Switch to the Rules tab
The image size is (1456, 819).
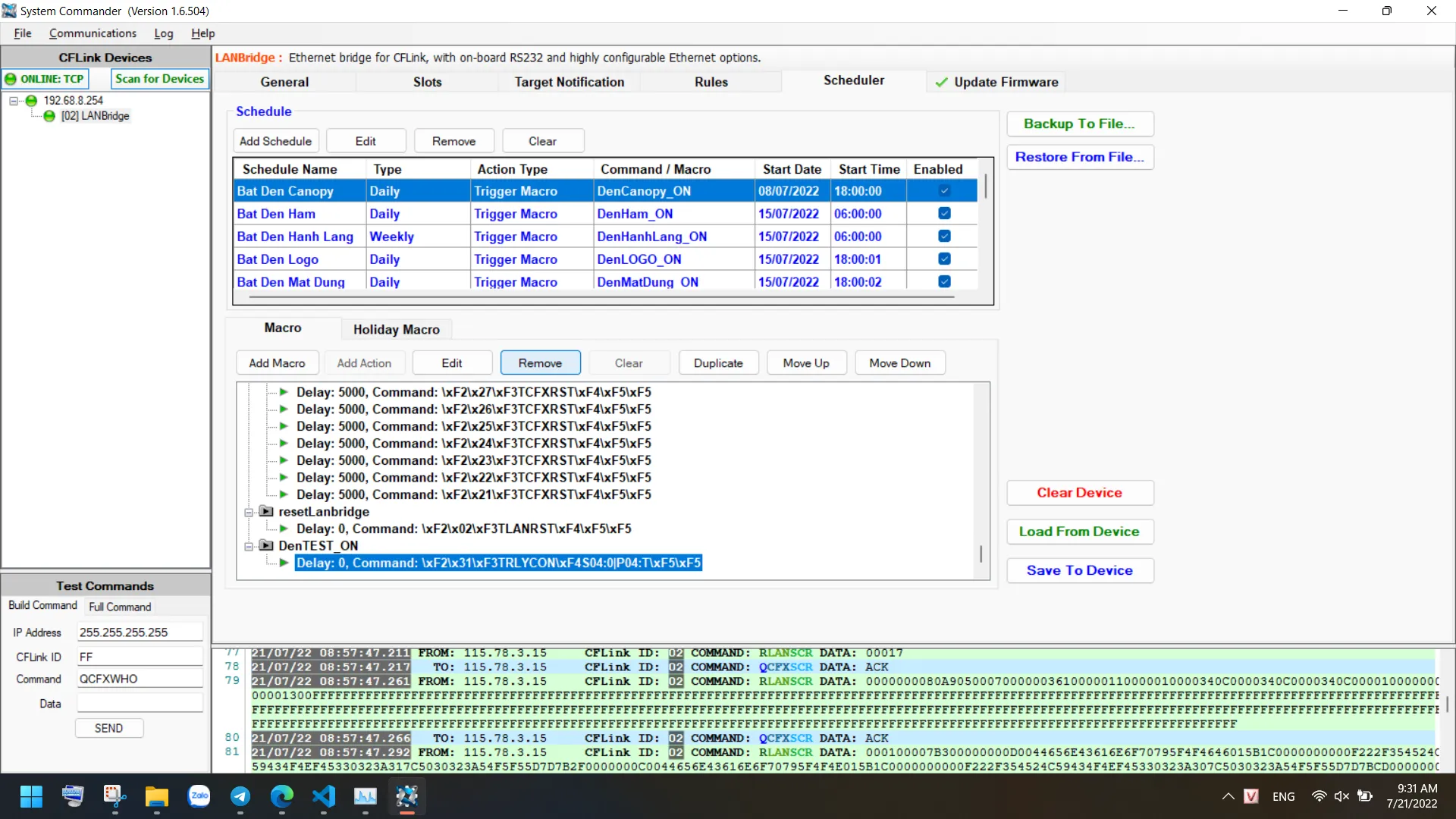711,82
